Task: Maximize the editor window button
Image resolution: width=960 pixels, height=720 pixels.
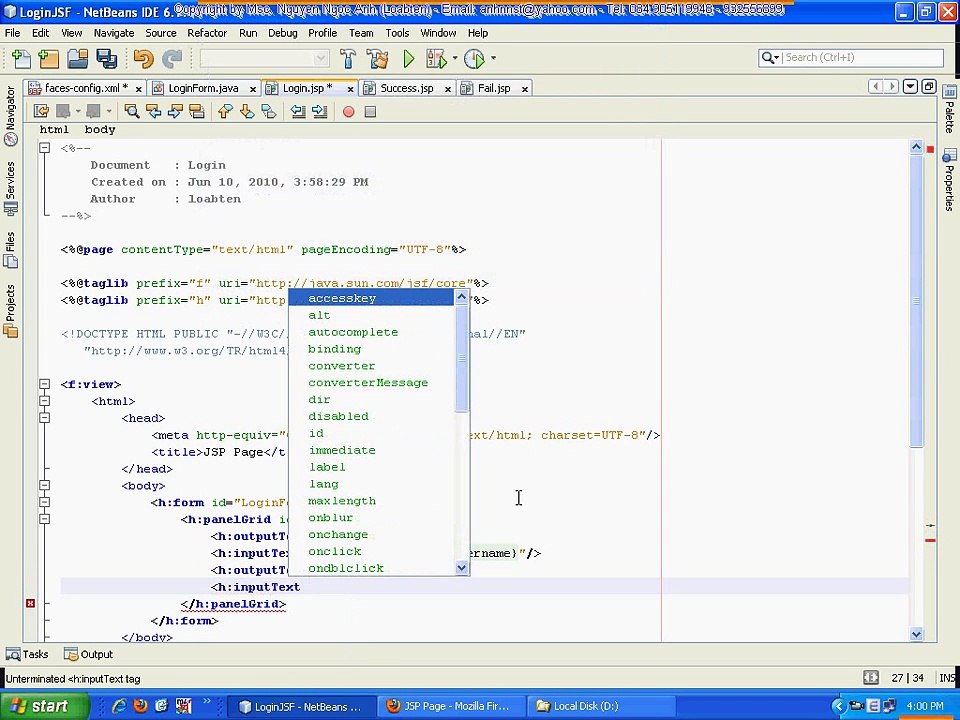Action: pos(929,86)
